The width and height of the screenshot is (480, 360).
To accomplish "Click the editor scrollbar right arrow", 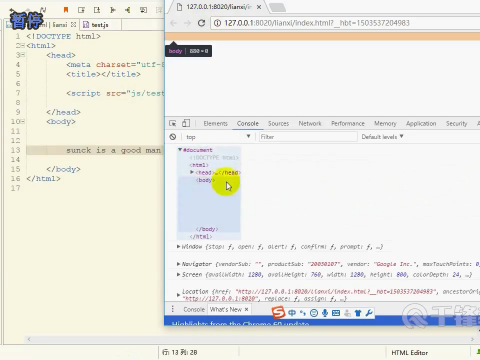I will coord(472,339).
